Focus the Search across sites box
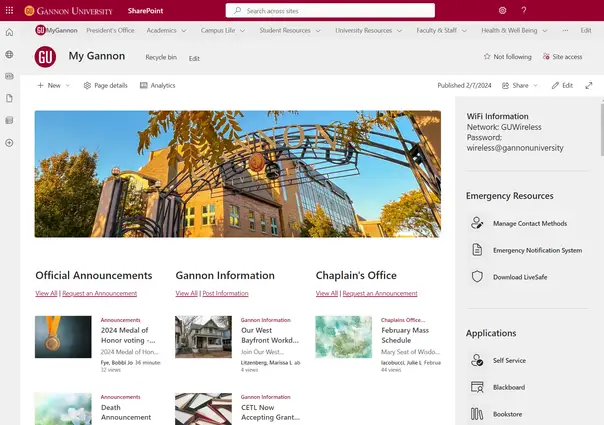This screenshot has height=425, width=604. click(x=330, y=11)
